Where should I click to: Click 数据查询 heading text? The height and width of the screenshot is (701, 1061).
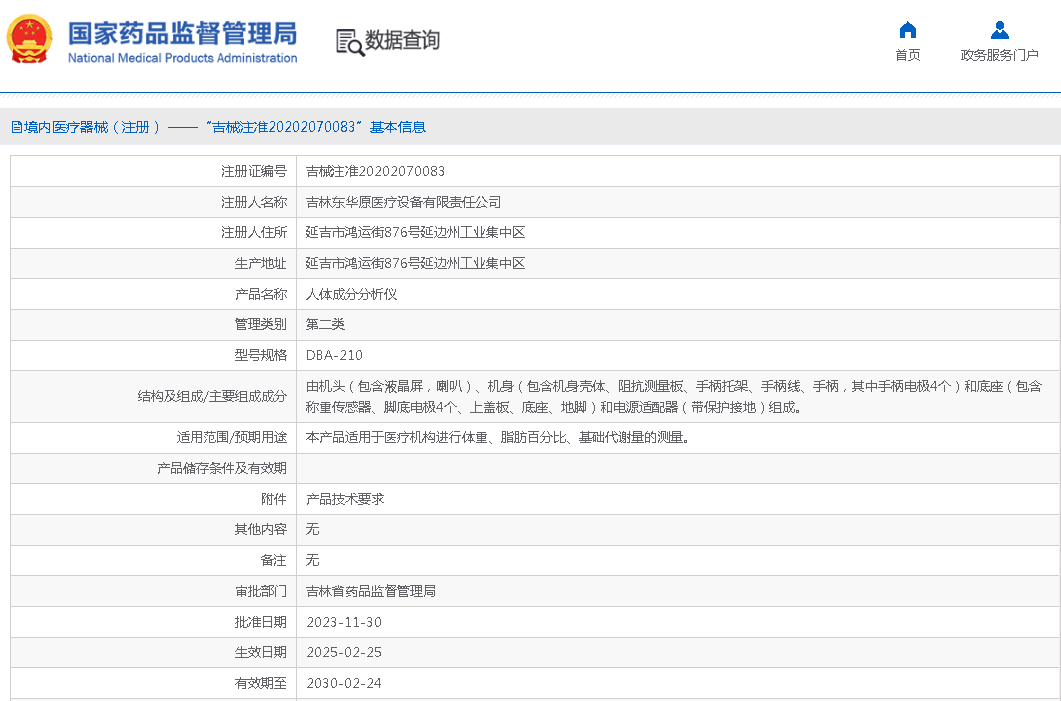pos(403,40)
